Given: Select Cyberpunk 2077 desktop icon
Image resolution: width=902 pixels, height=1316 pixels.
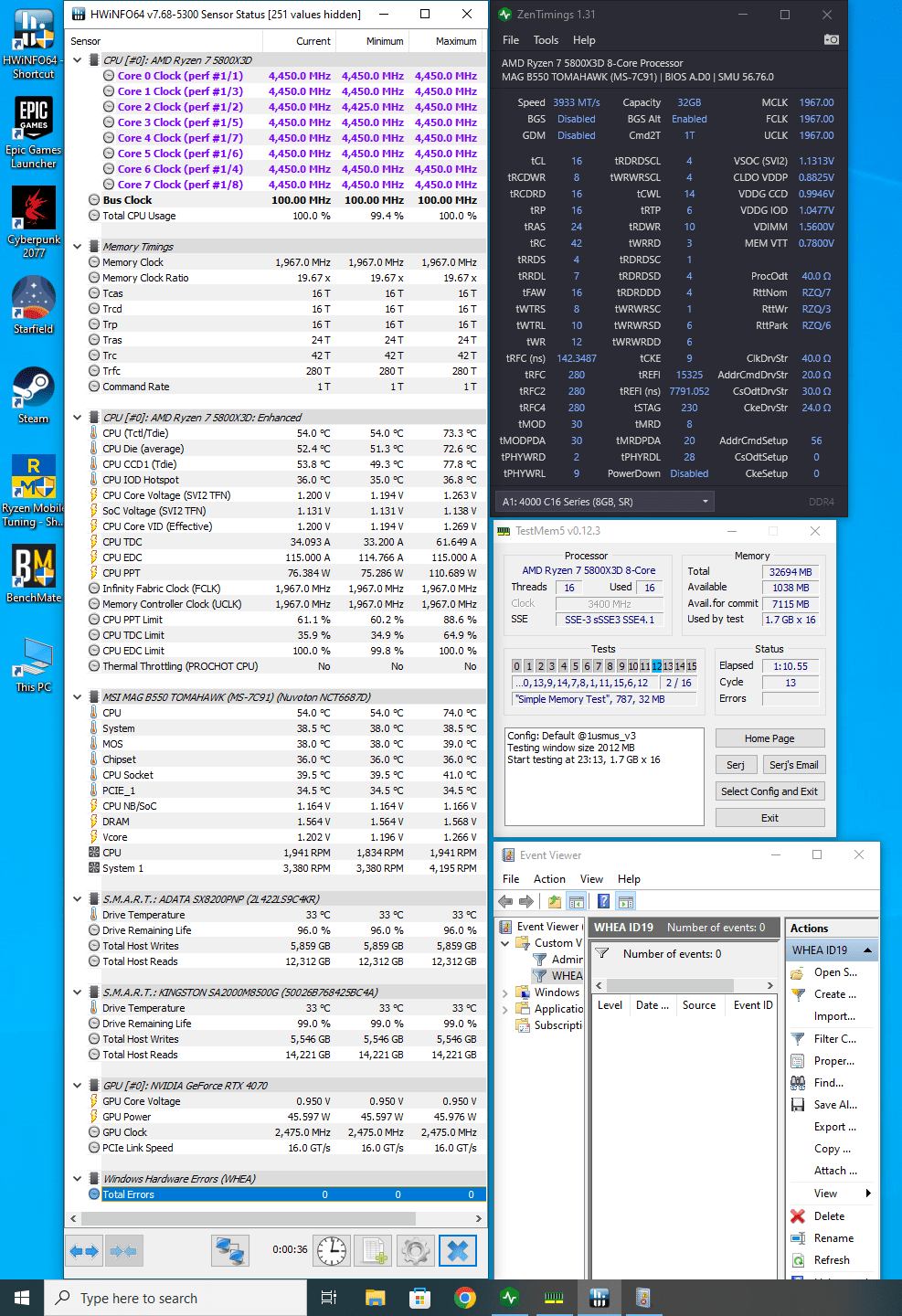Looking at the screenshot, I should coord(33,222).
